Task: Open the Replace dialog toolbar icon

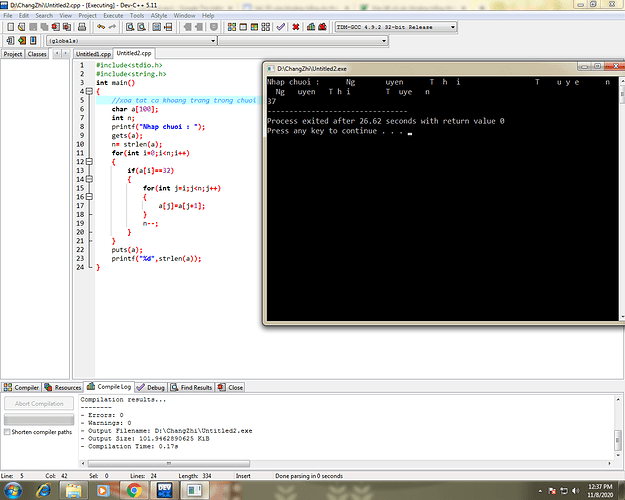Action: click(x=142, y=27)
